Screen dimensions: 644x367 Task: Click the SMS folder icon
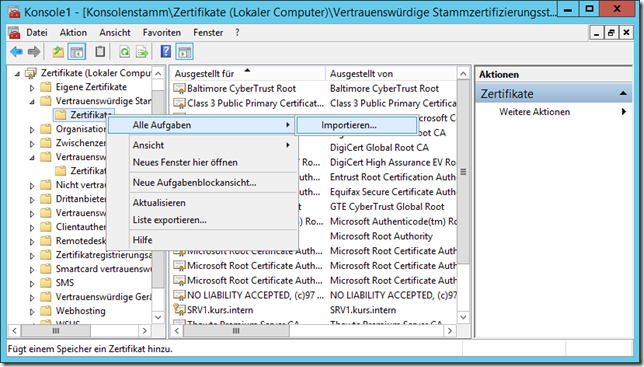[46, 283]
